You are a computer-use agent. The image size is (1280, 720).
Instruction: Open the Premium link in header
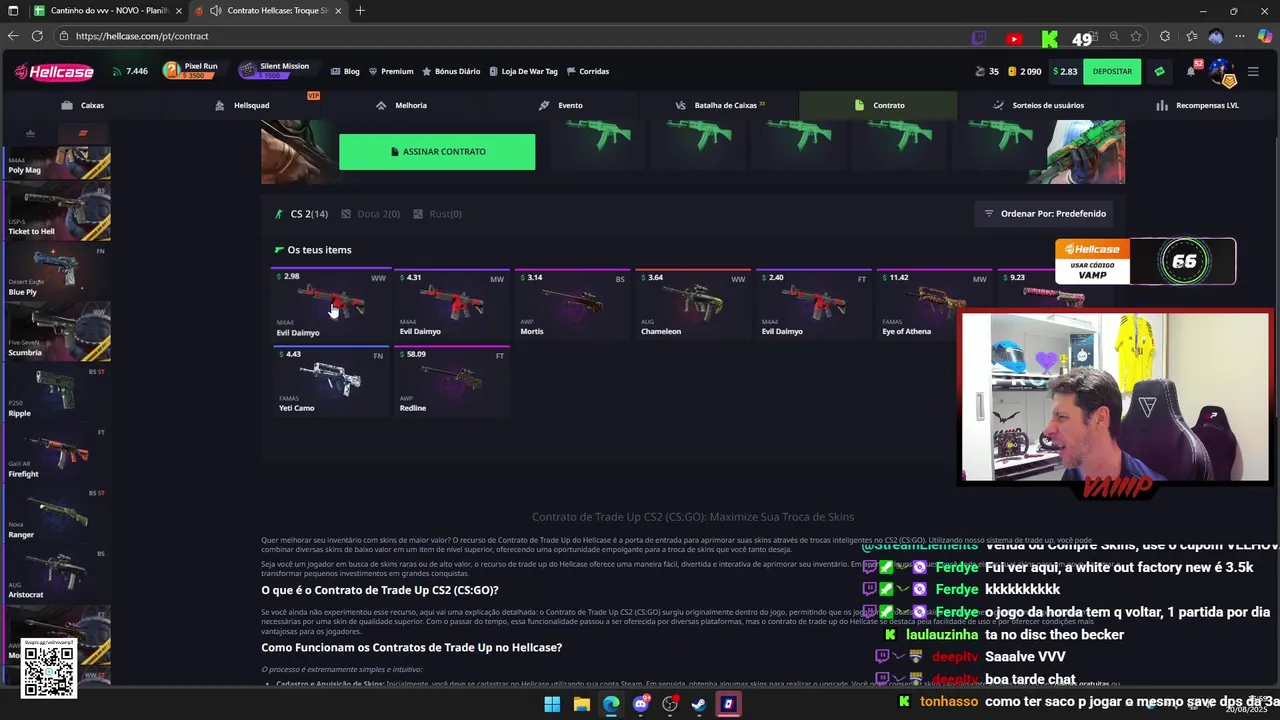pos(391,72)
